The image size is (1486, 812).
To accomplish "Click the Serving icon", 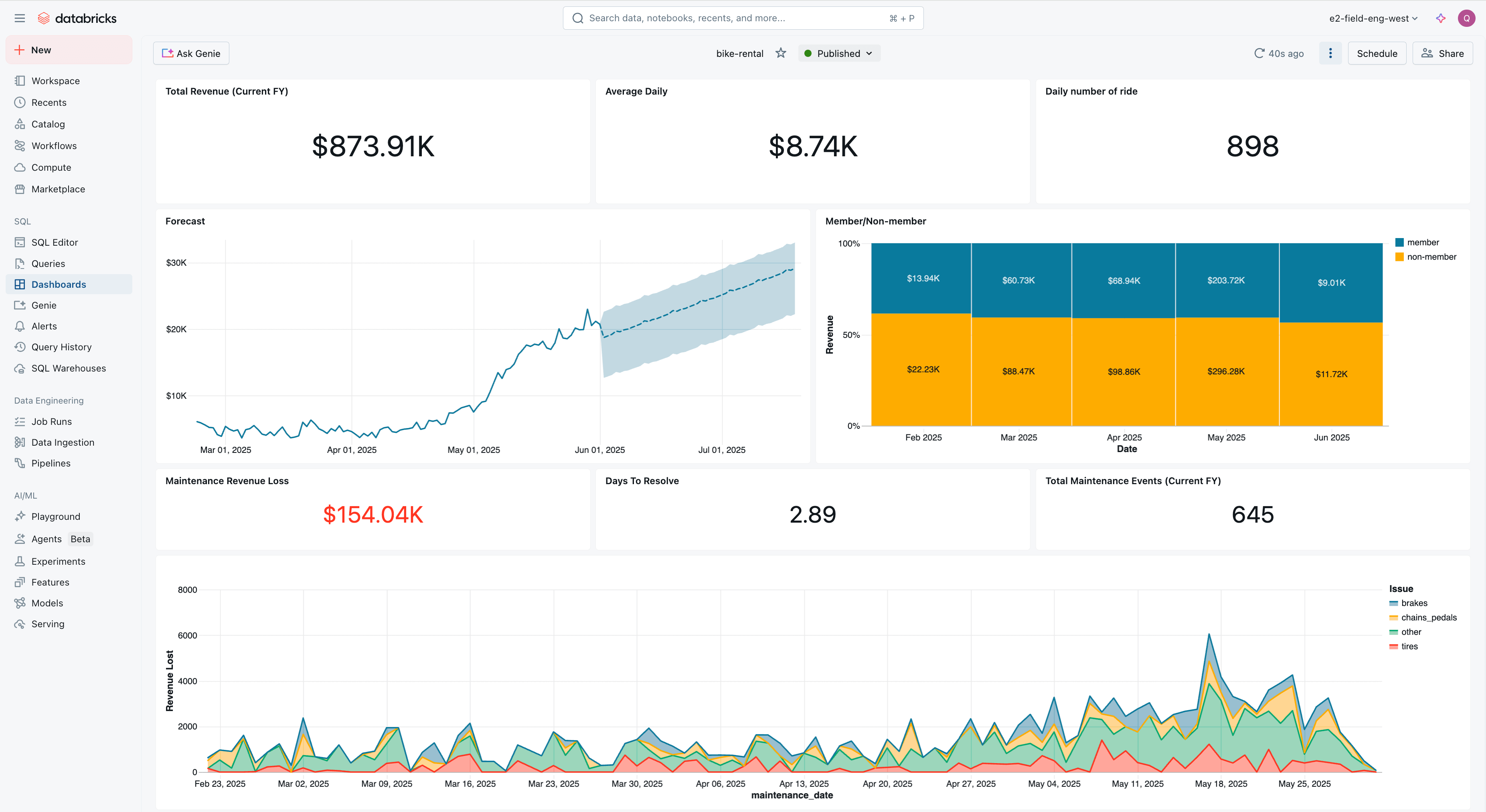I will coord(20,624).
